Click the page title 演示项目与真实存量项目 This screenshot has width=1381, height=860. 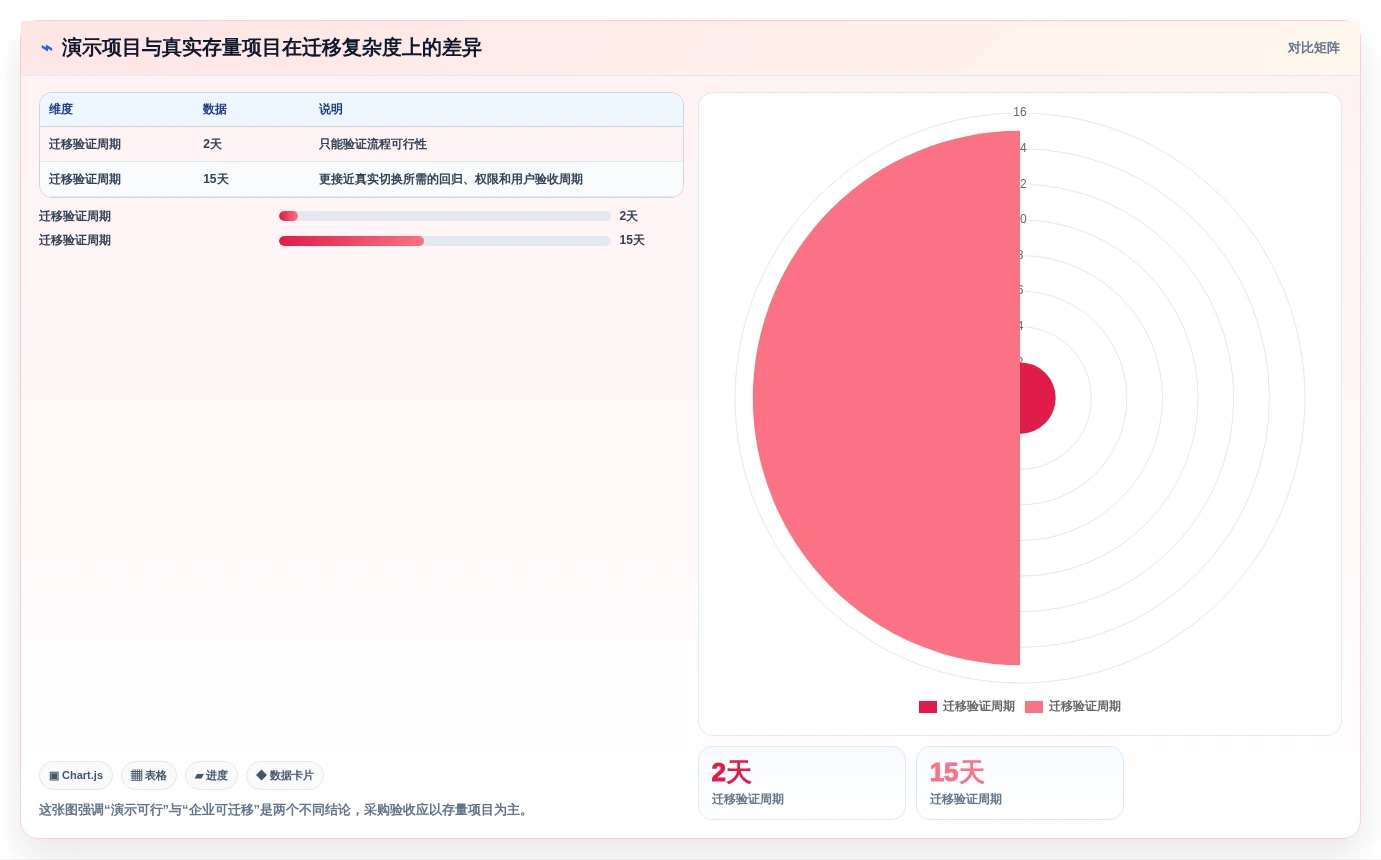pos(271,48)
